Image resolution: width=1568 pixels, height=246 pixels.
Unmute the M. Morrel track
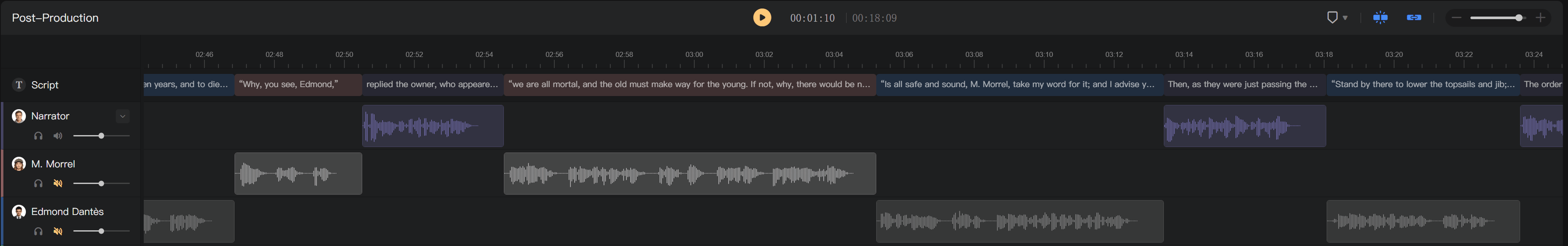pos(58,183)
